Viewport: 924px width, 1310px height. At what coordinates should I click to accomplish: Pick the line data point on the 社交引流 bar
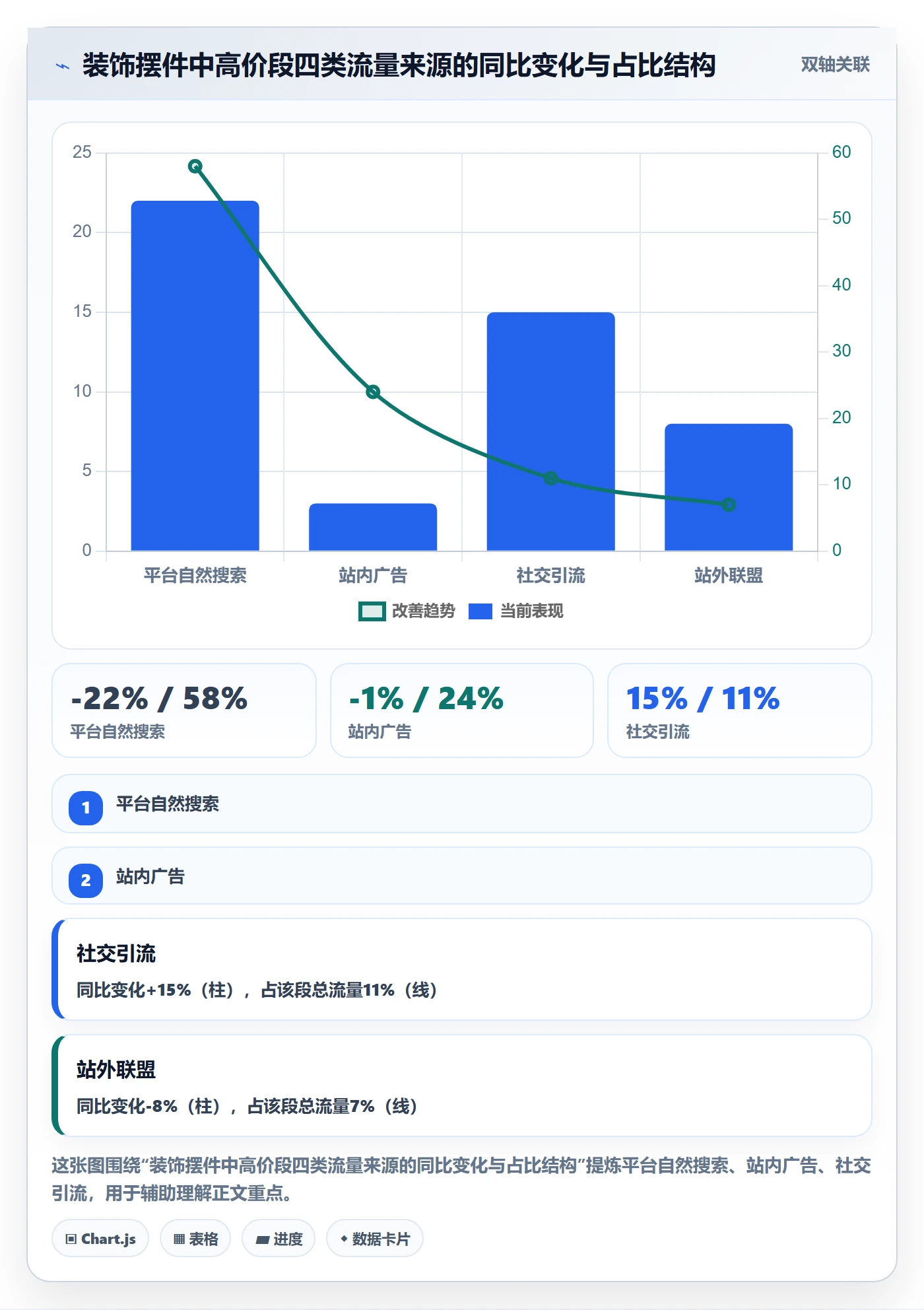pyautogui.click(x=550, y=478)
